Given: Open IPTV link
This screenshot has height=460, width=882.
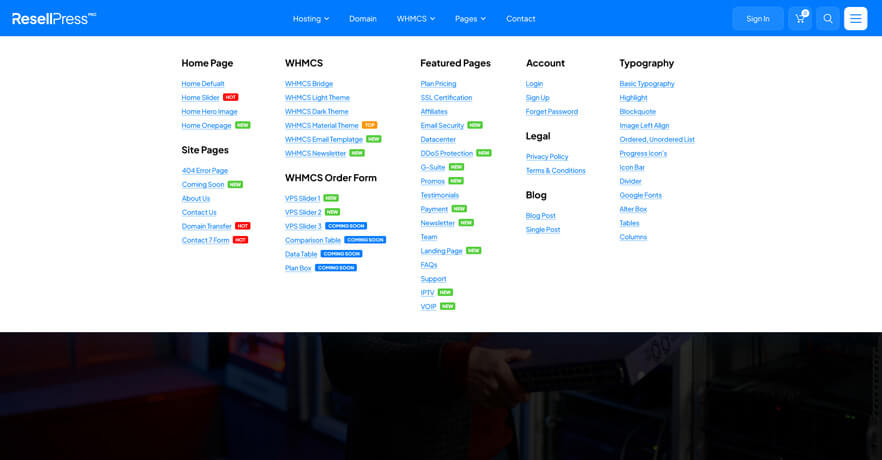Looking at the screenshot, I should [428, 293].
